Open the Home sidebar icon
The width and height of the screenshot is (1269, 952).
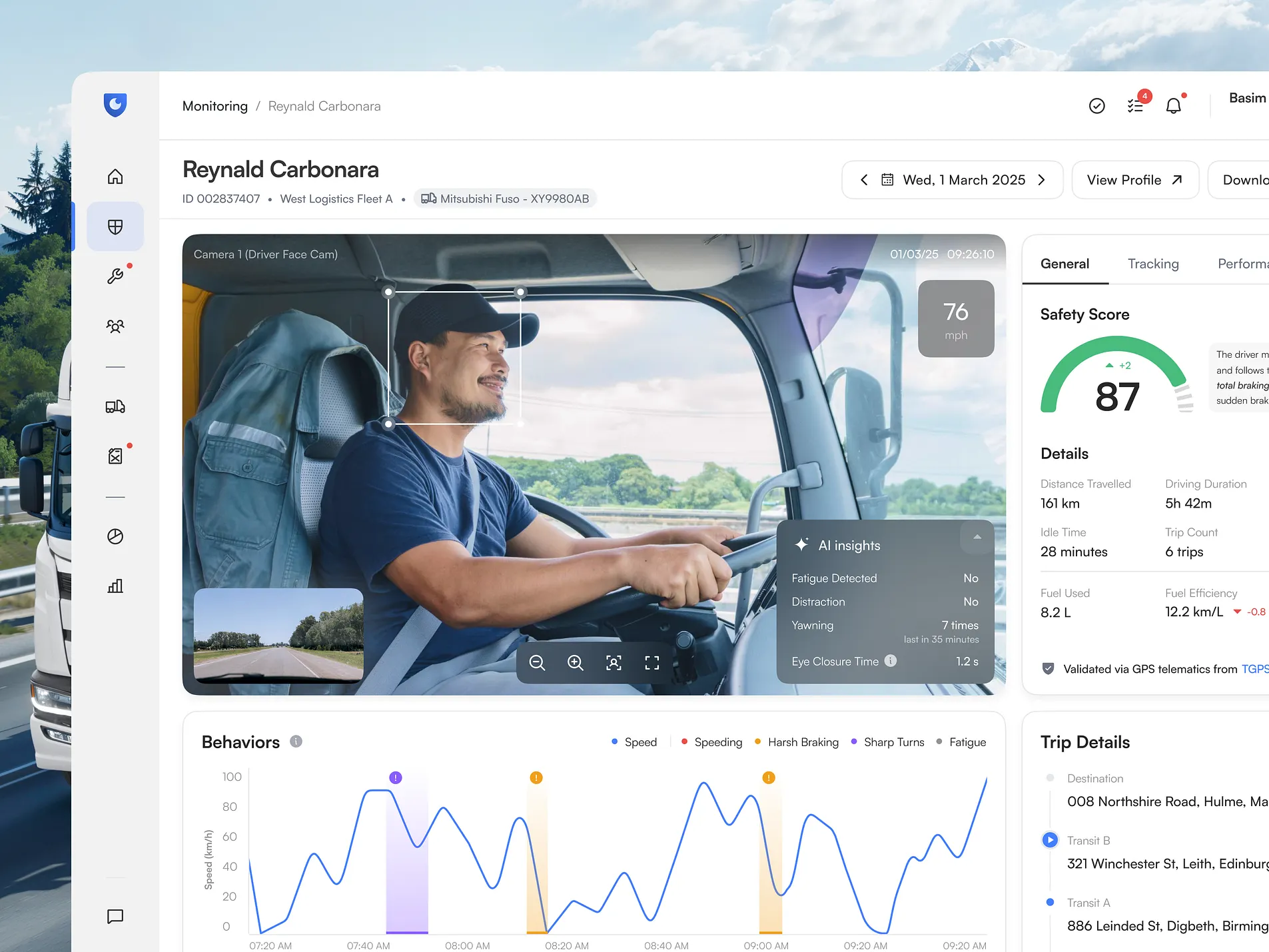[115, 177]
